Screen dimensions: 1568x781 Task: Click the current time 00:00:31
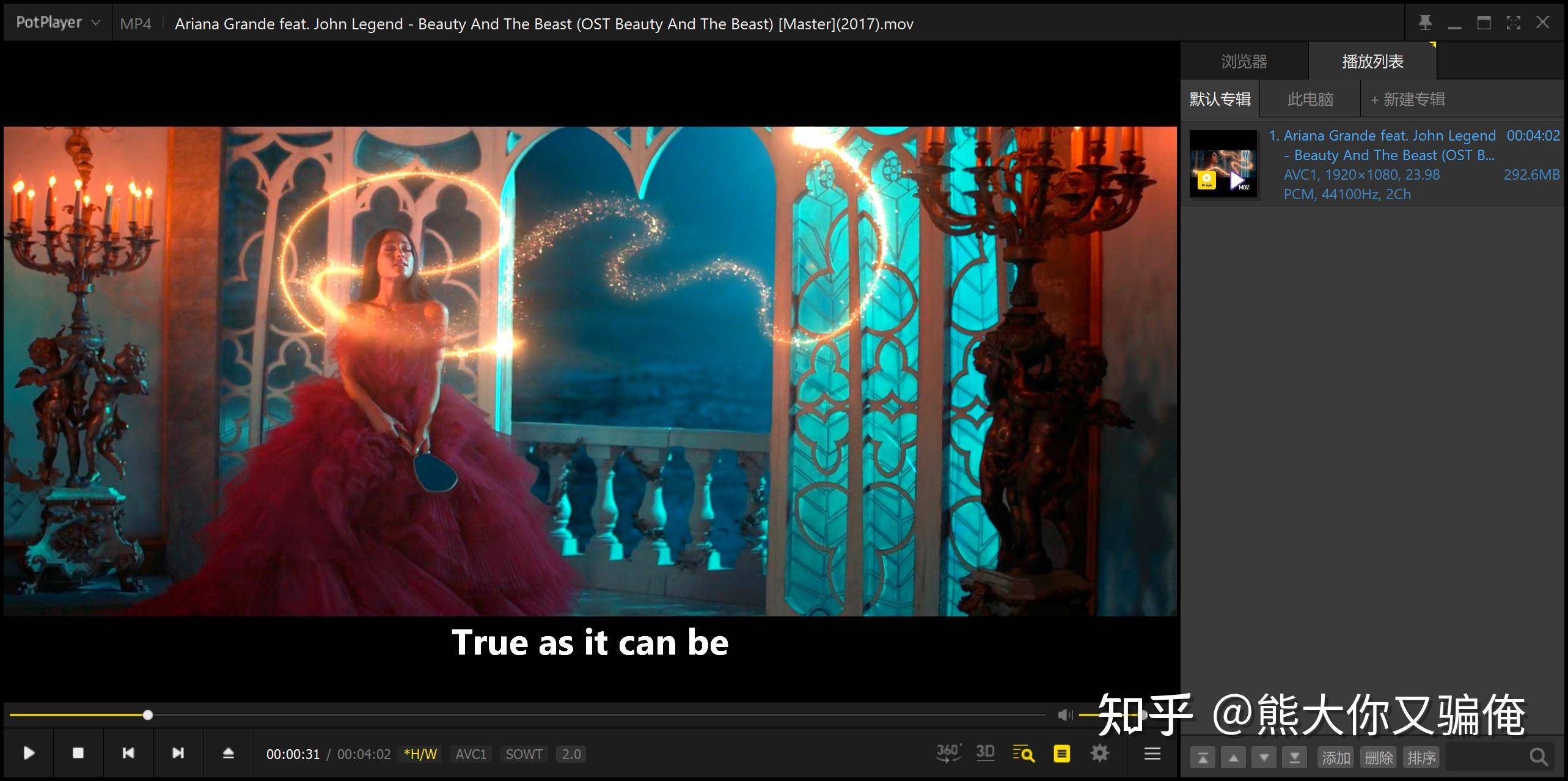(x=293, y=754)
